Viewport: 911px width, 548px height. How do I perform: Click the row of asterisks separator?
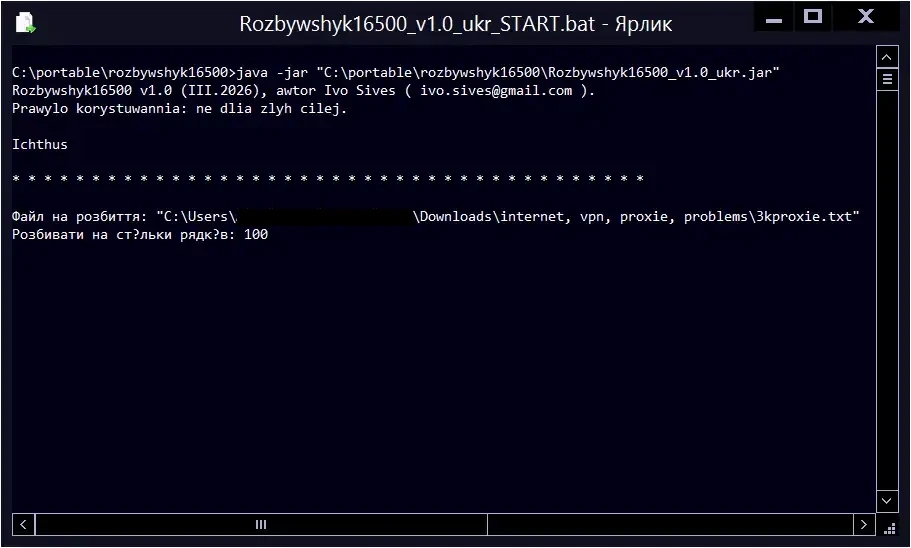click(328, 180)
